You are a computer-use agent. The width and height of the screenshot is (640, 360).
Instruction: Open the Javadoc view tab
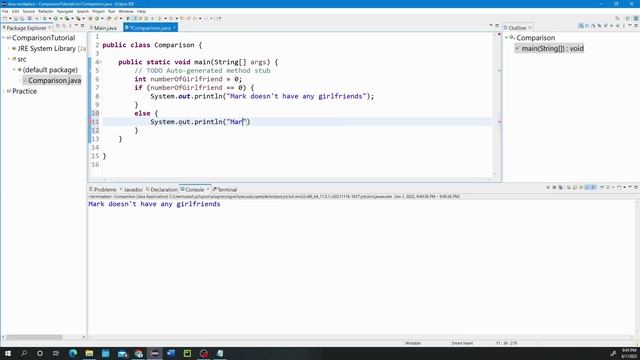pos(131,189)
